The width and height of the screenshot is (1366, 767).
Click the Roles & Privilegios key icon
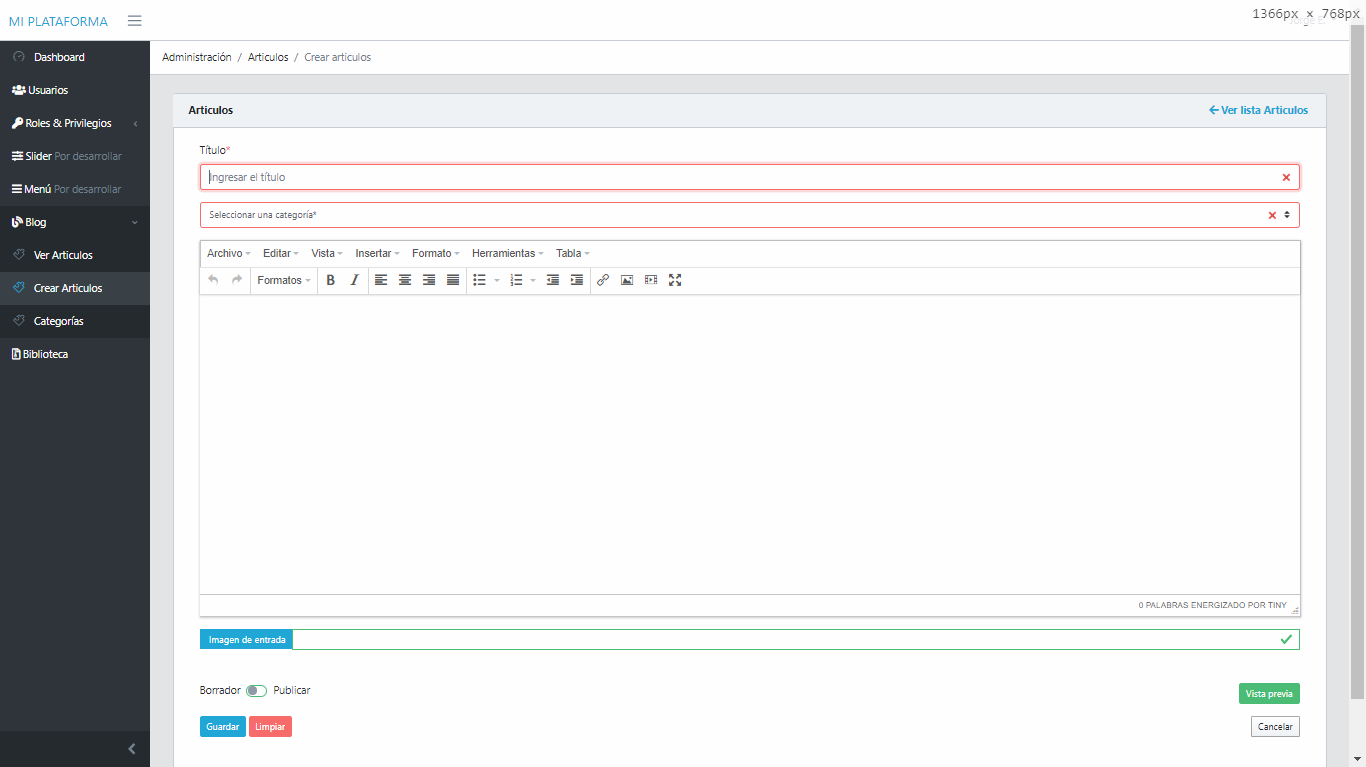coord(17,123)
